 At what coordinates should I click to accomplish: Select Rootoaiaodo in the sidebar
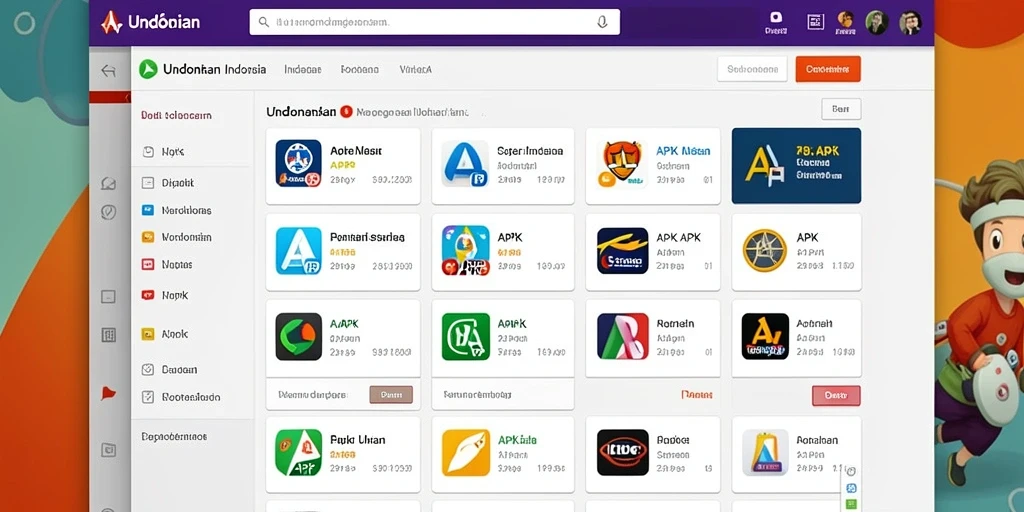182,397
